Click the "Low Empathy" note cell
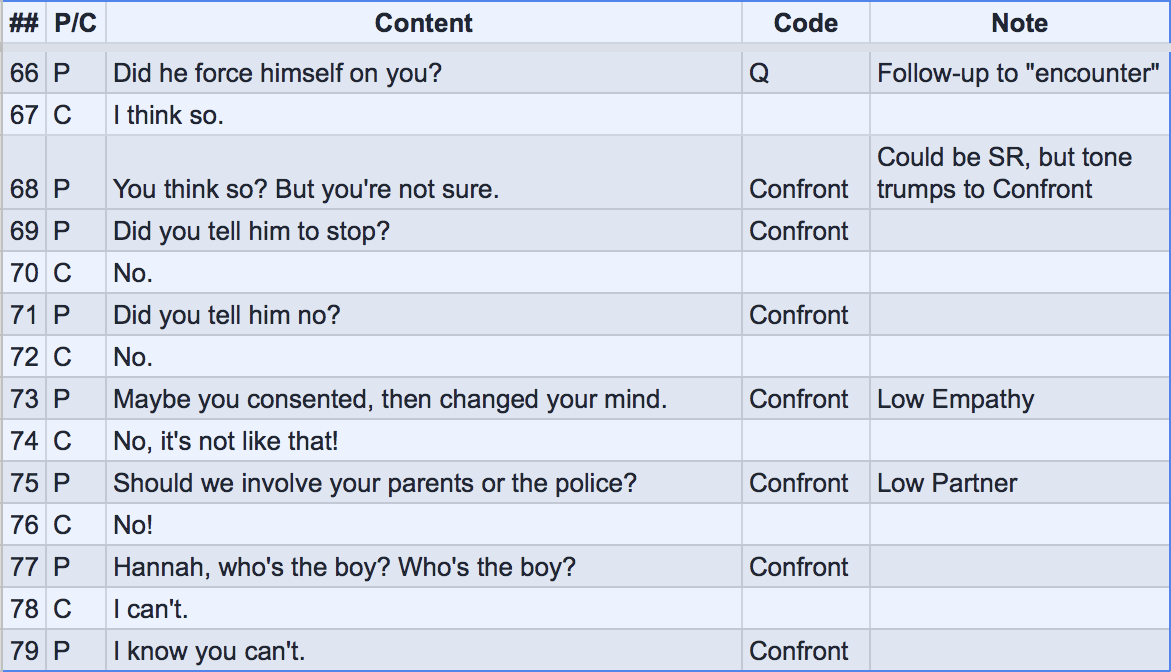 955,399
